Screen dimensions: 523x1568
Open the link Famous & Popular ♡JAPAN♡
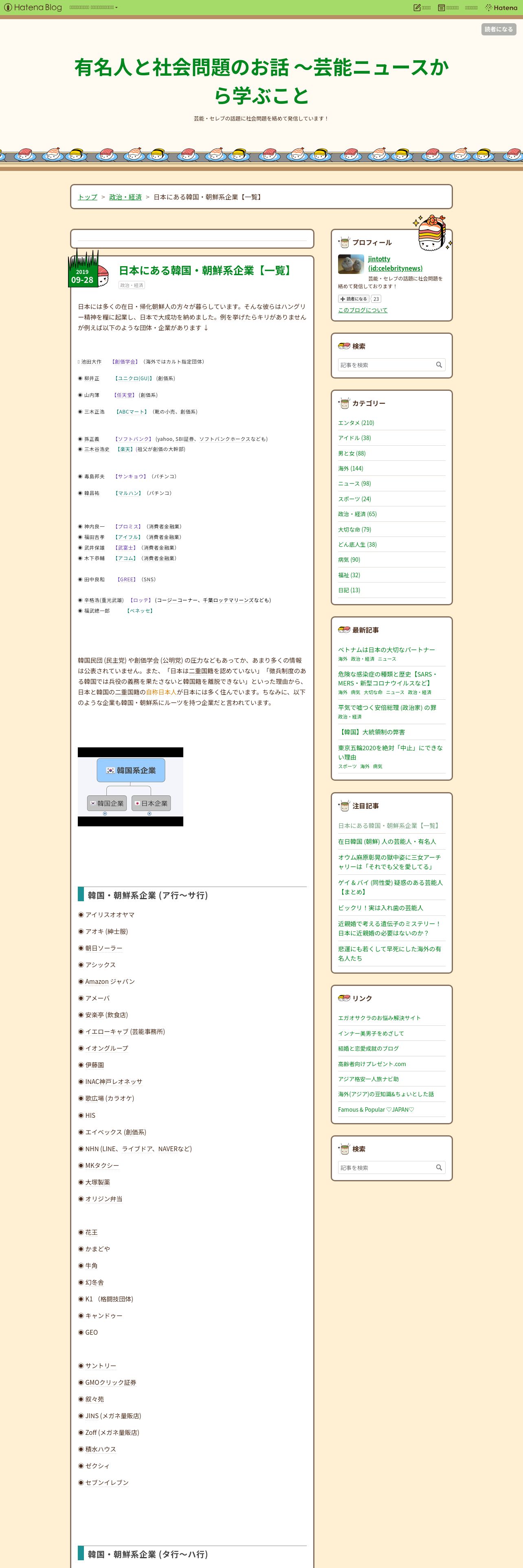pos(376,1109)
